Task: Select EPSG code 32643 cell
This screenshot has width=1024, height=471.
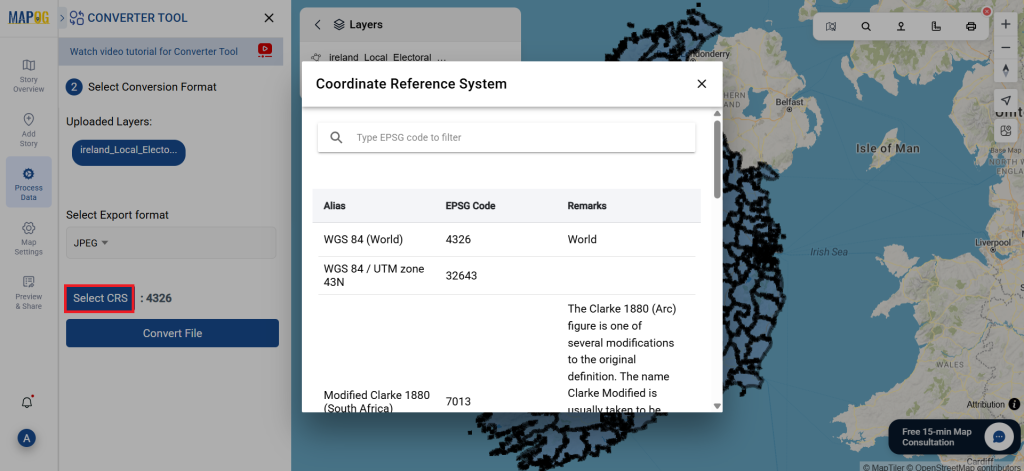Action: [x=461, y=276]
